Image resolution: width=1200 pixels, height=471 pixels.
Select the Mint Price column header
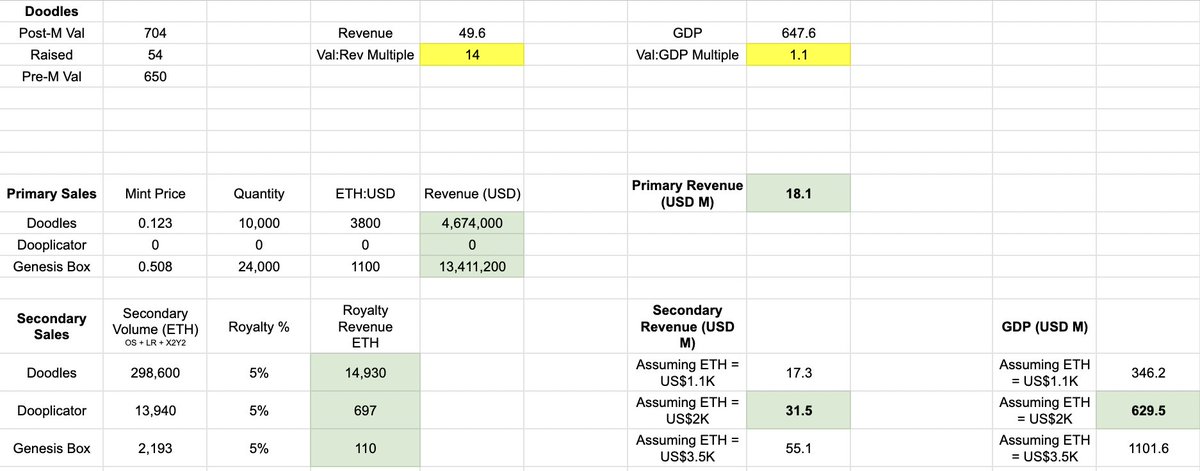click(155, 194)
